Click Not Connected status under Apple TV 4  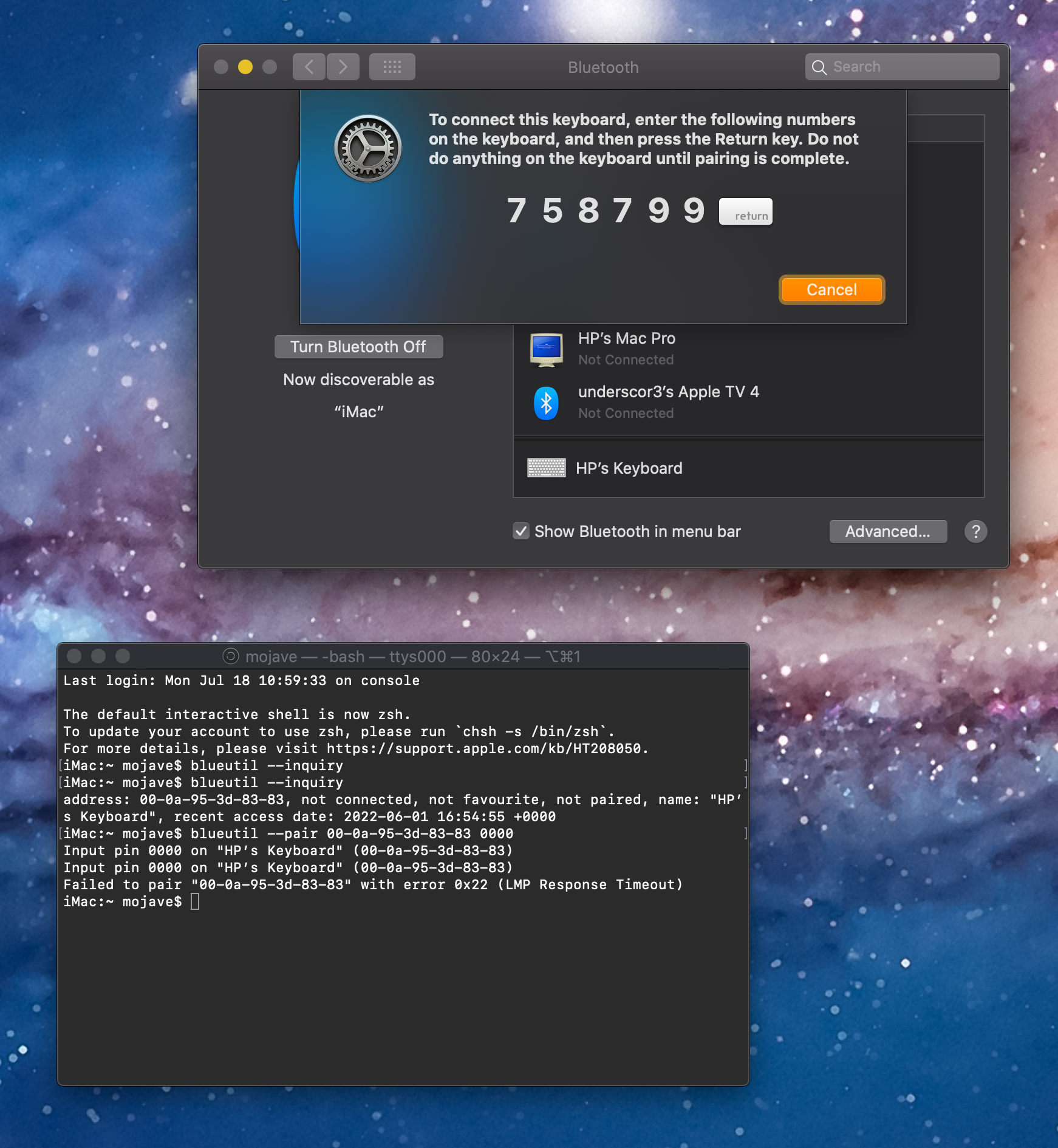point(626,414)
